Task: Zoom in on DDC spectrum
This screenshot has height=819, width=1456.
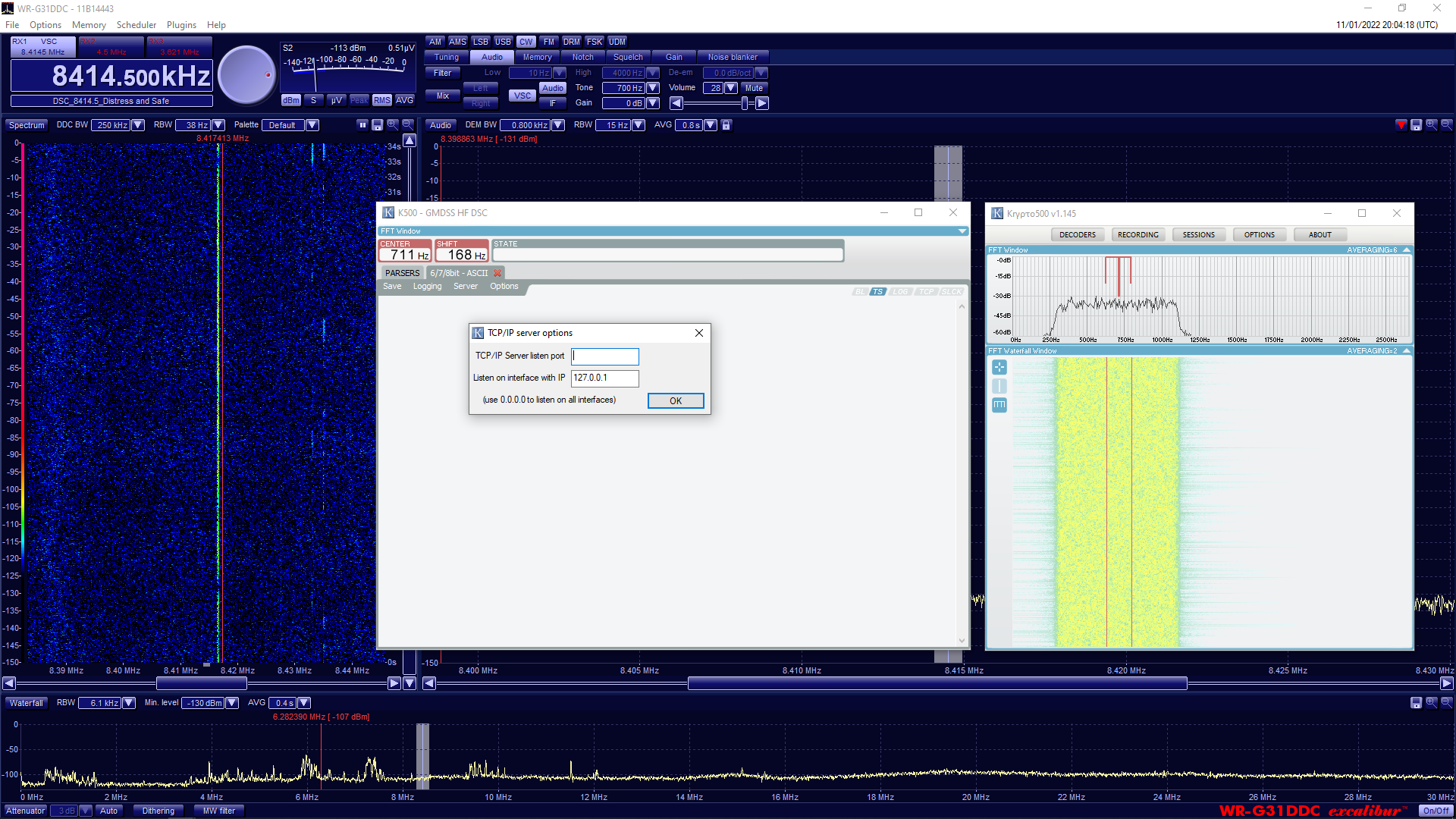Action: (392, 125)
